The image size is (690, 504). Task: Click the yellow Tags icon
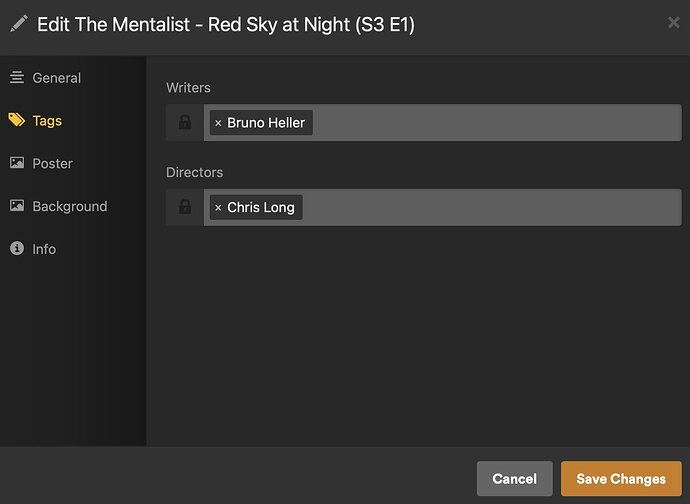click(x=17, y=121)
